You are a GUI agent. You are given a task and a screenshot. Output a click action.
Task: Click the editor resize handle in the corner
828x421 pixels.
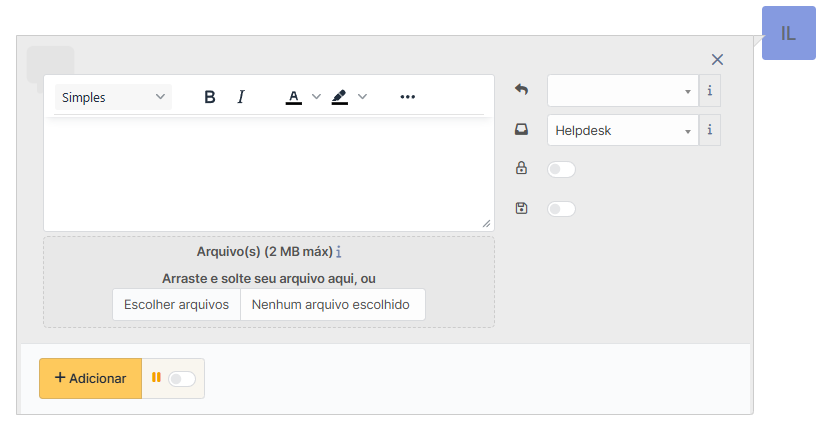pos(486,223)
